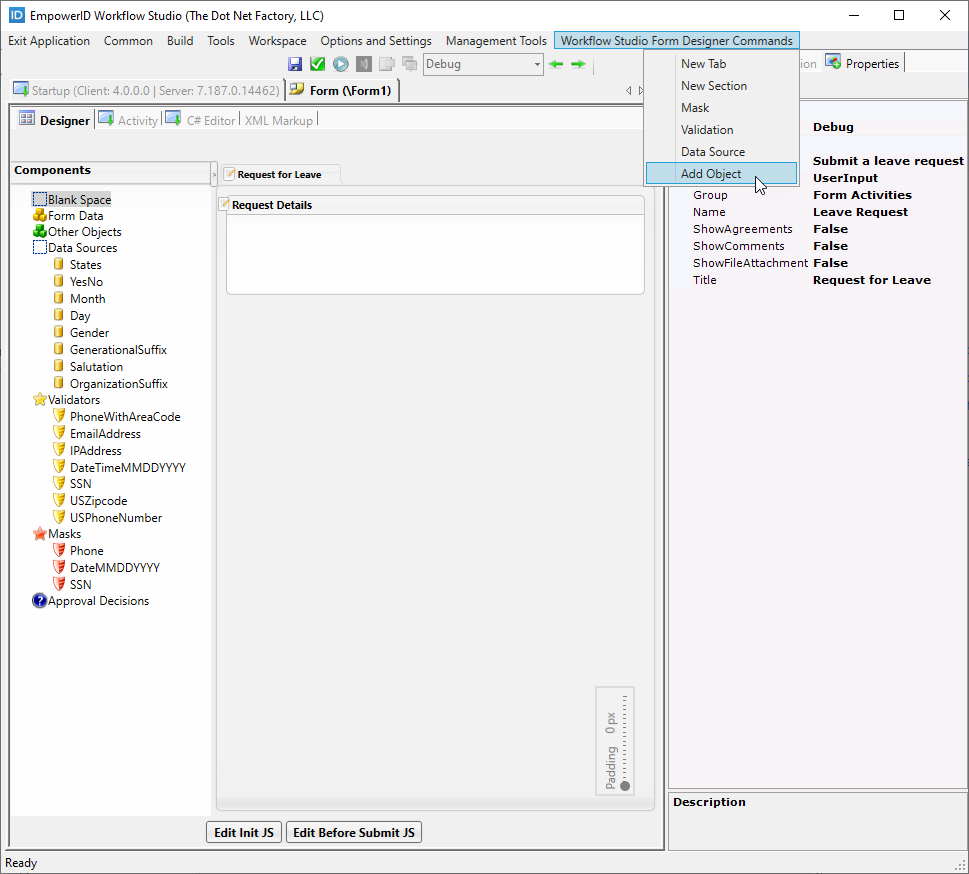Click the Visual Studio toolbar icon
The image size is (969, 874).
pos(363,63)
